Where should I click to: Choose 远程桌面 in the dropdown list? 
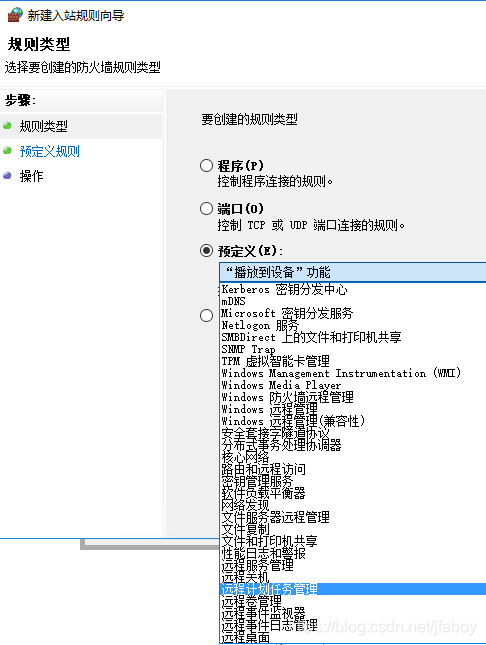pyautogui.click(x=246, y=638)
